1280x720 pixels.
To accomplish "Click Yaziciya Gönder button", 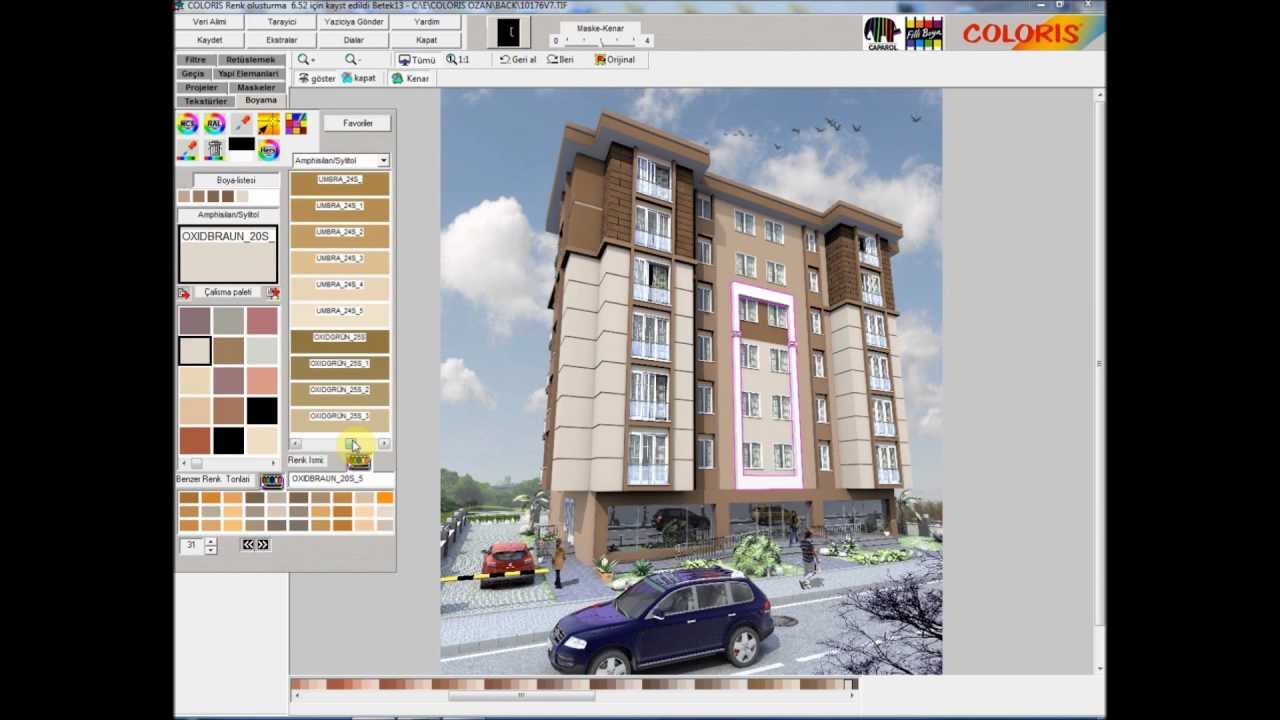I will pos(354,22).
